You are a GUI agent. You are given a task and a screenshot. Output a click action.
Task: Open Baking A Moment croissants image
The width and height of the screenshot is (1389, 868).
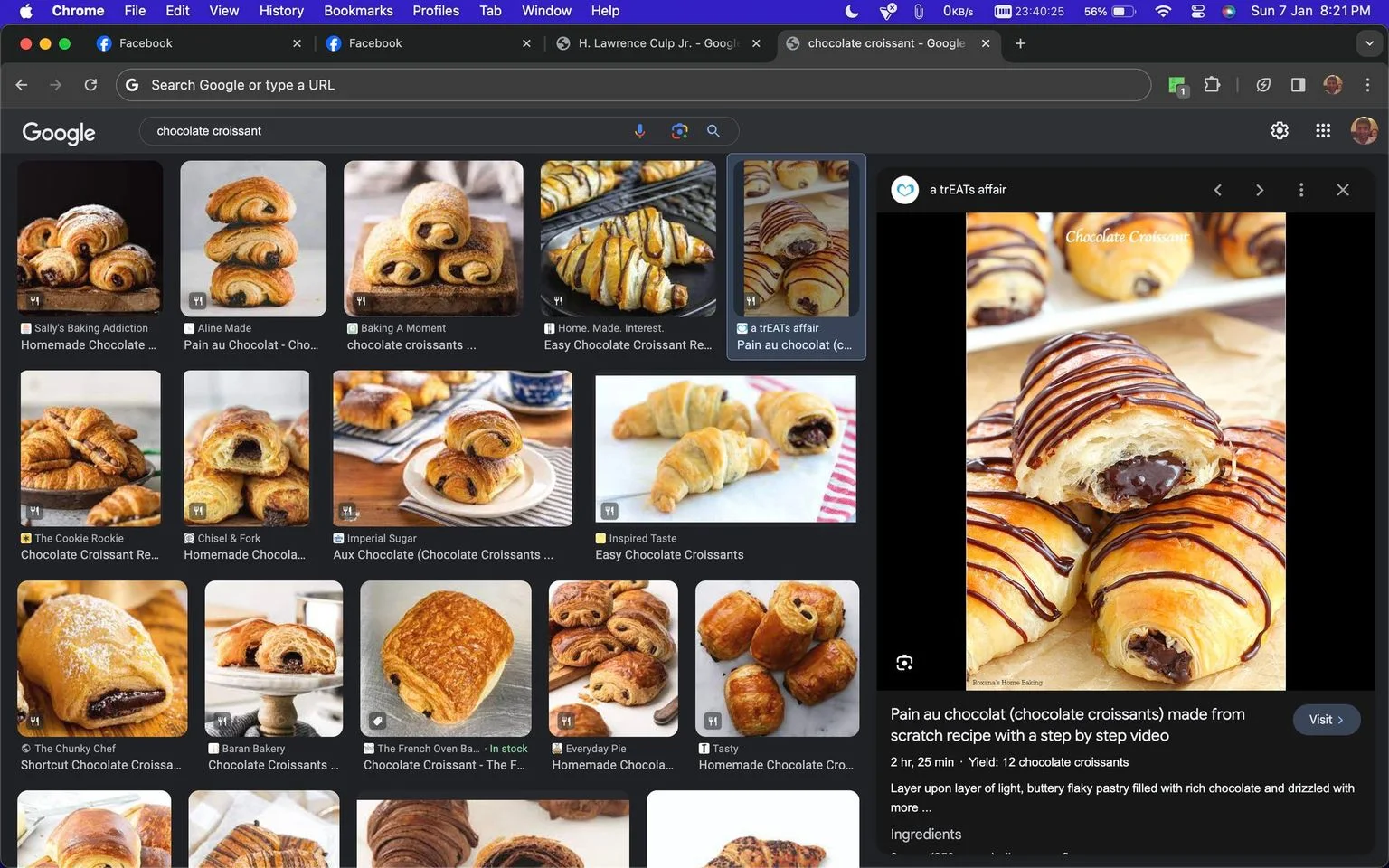433,239
